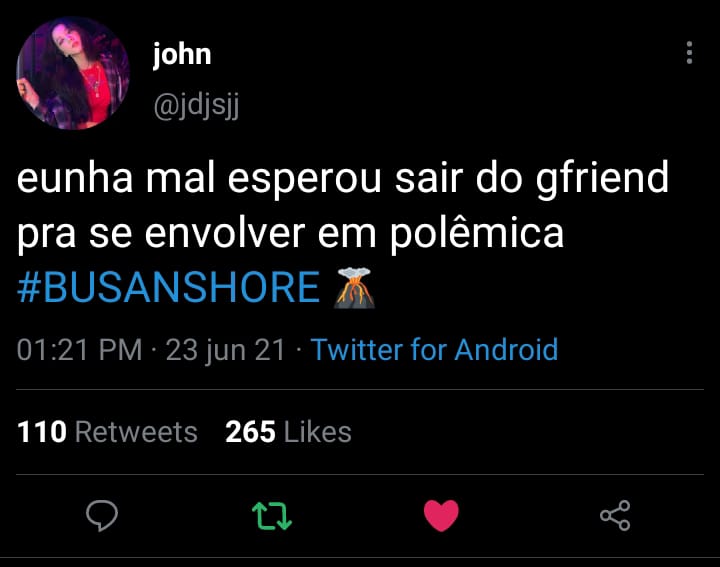
Task: Open john's profile picture
Action: click(x=73, y=73)
